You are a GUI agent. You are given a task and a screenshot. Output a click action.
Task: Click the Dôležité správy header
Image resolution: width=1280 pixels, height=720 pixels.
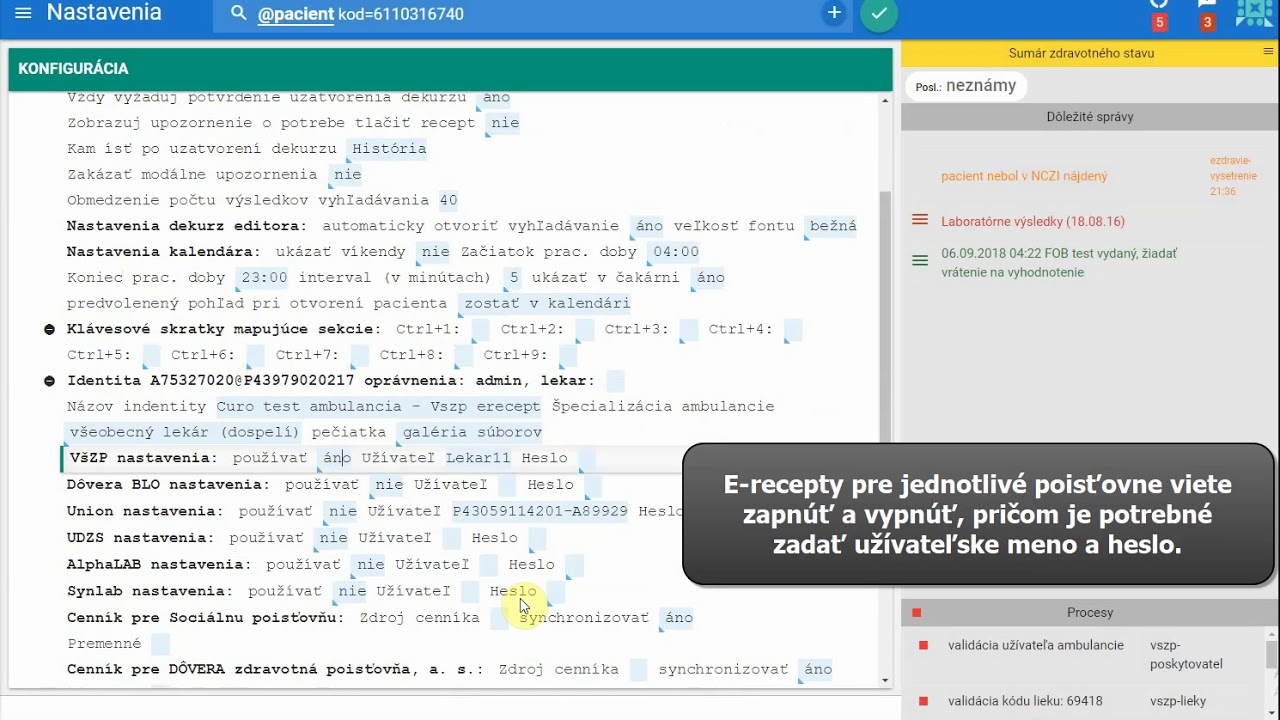1090,117
